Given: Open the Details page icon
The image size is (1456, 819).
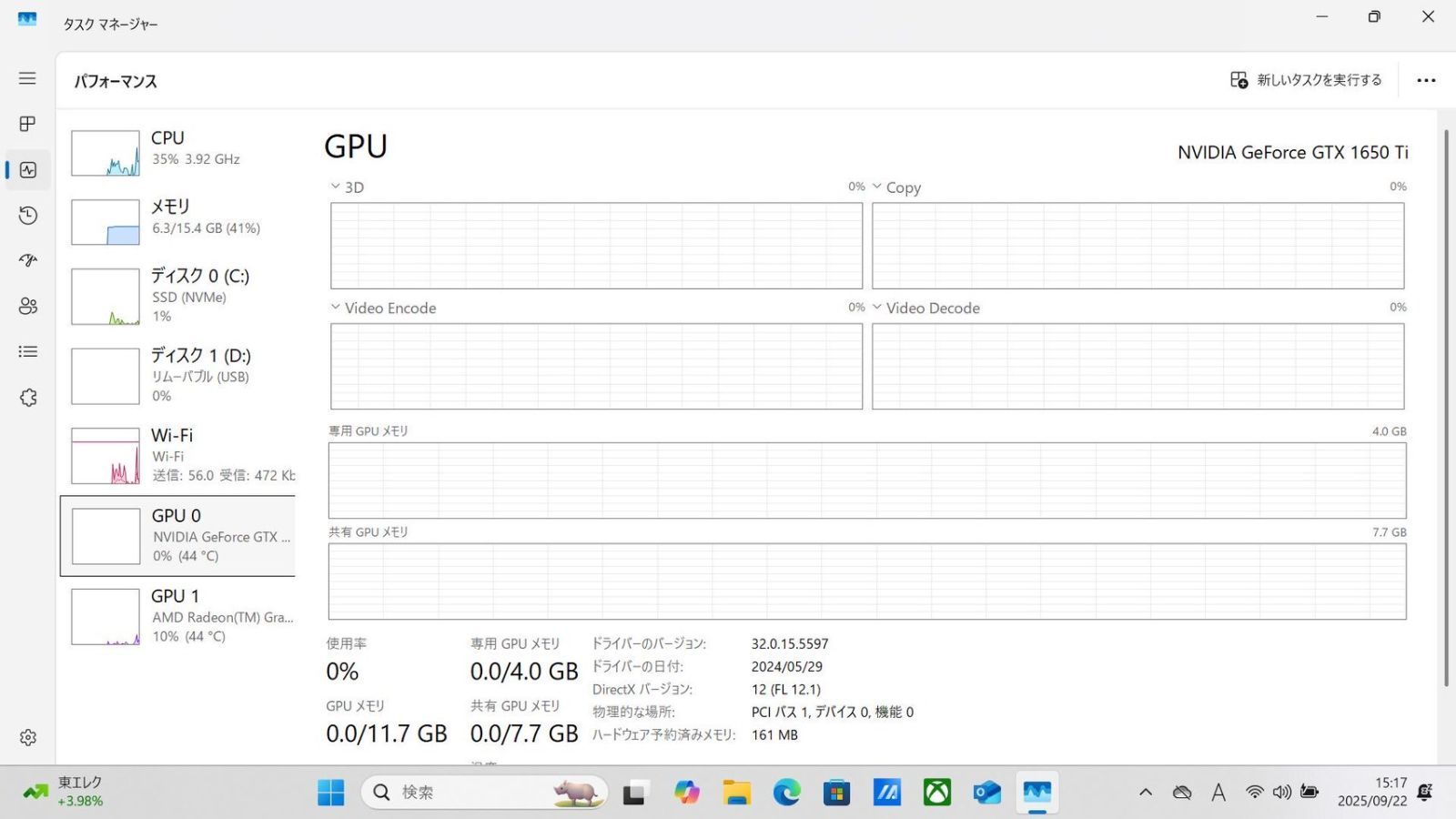Looking at the screenshot, I should click(x=27, y=351).
